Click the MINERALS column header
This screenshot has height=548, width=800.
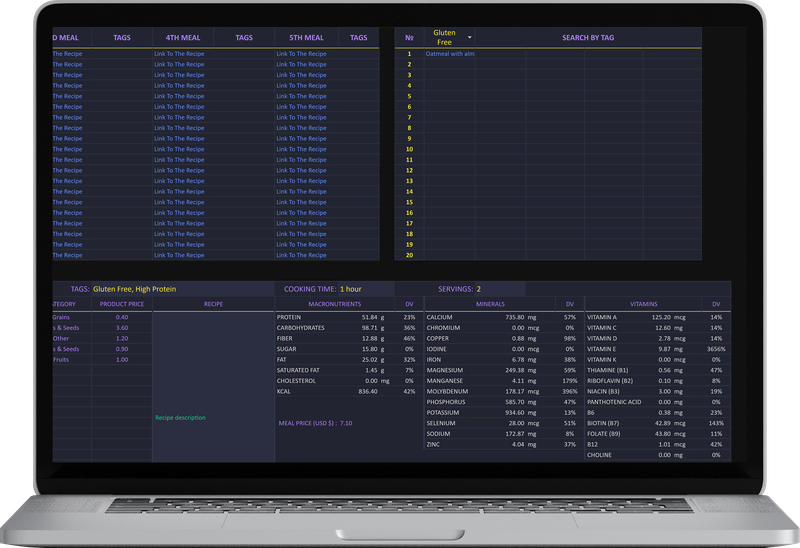click(490, 304)
